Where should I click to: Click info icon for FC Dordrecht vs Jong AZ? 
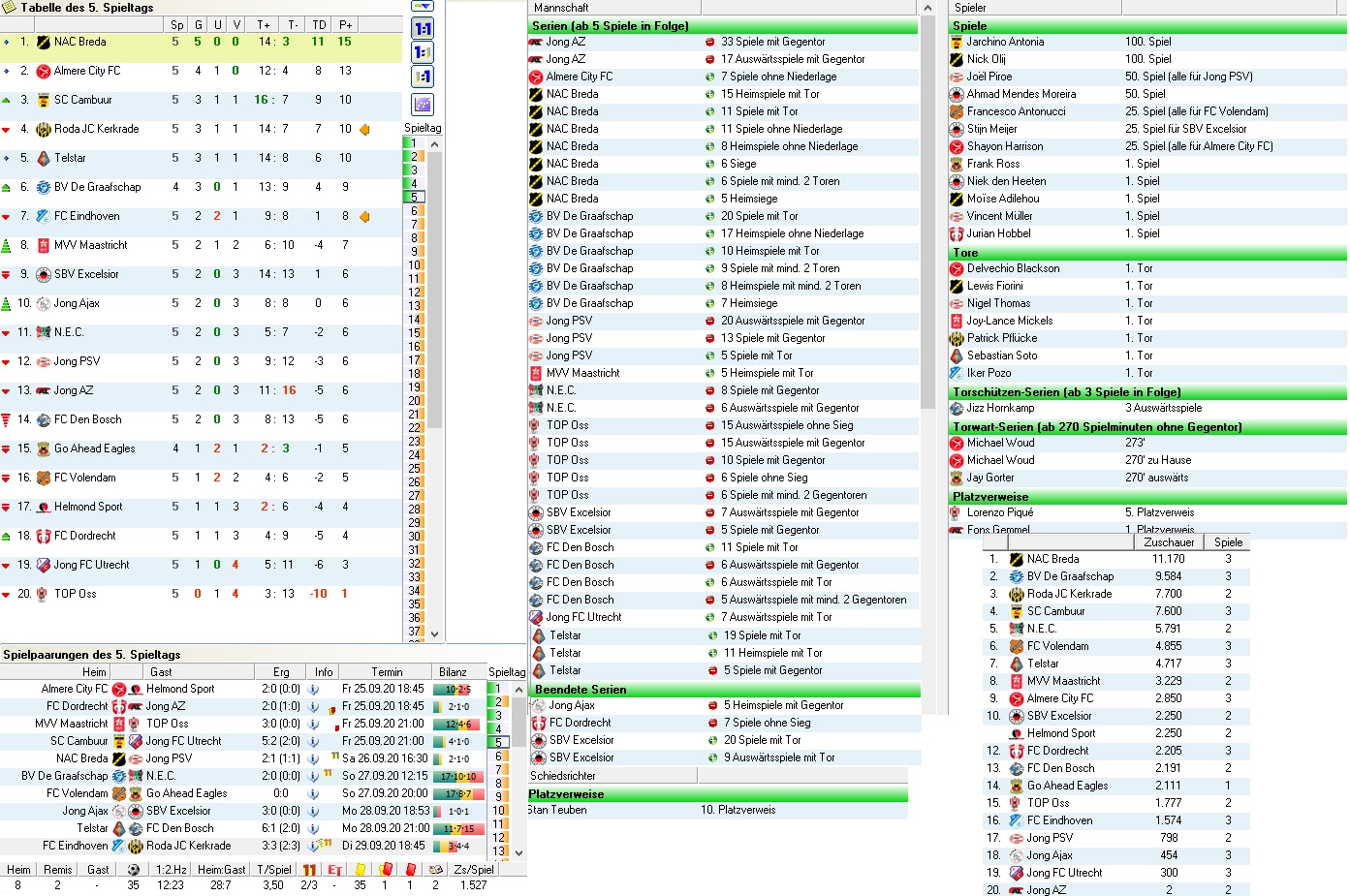[313, 706]
